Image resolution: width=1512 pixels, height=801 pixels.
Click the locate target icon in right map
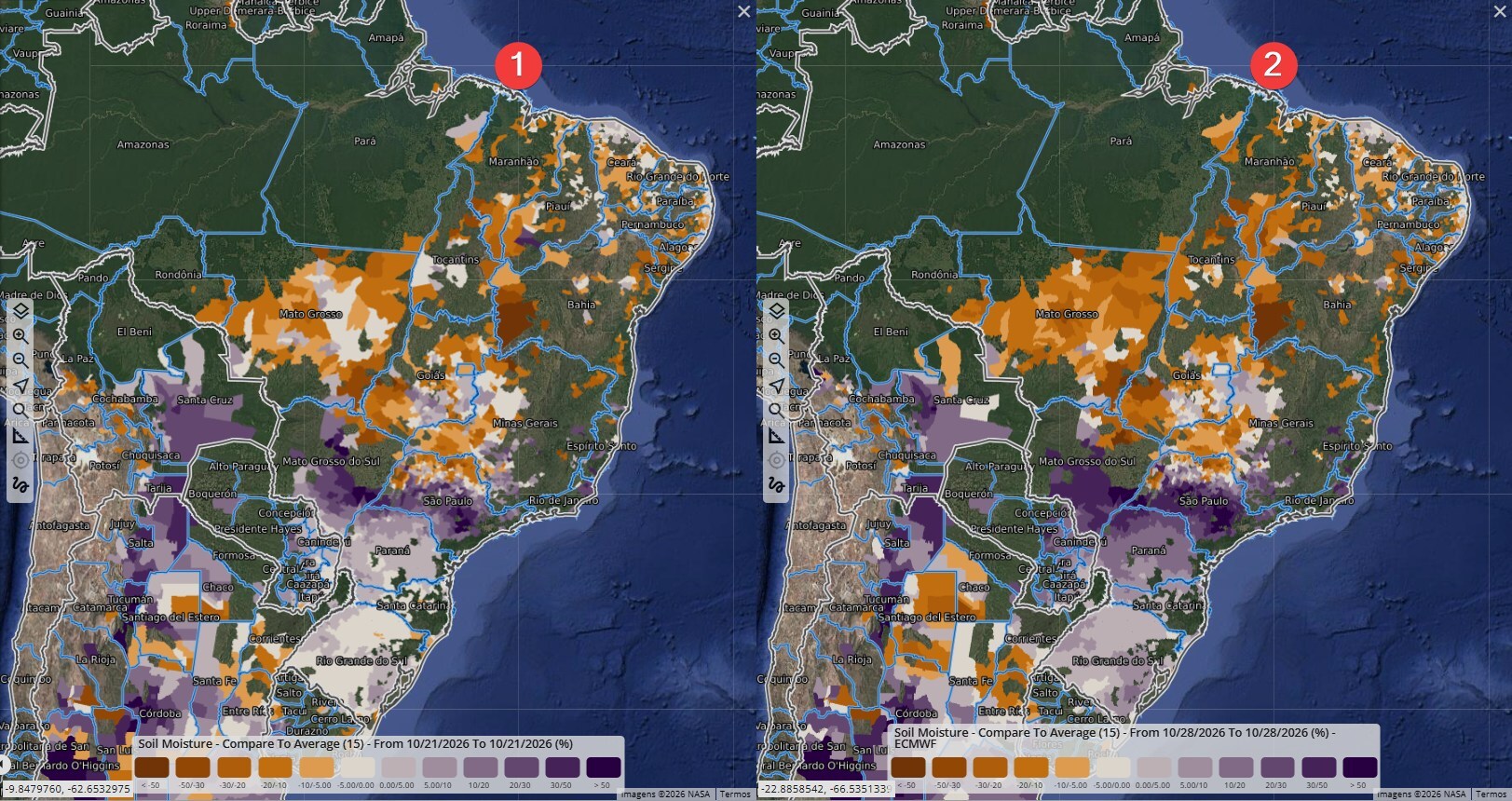[777, 460]
